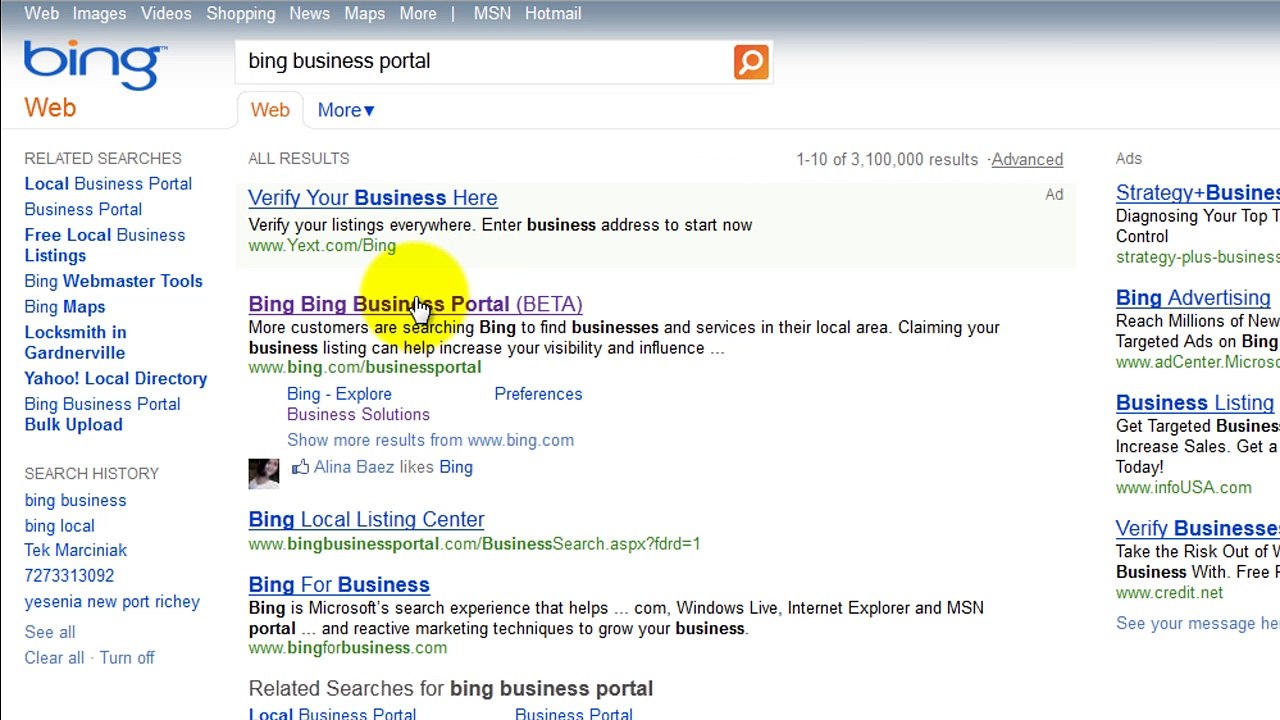Click the orange search magnifier button
Screen dimensions: 1280x720
[x=751, y=62]
